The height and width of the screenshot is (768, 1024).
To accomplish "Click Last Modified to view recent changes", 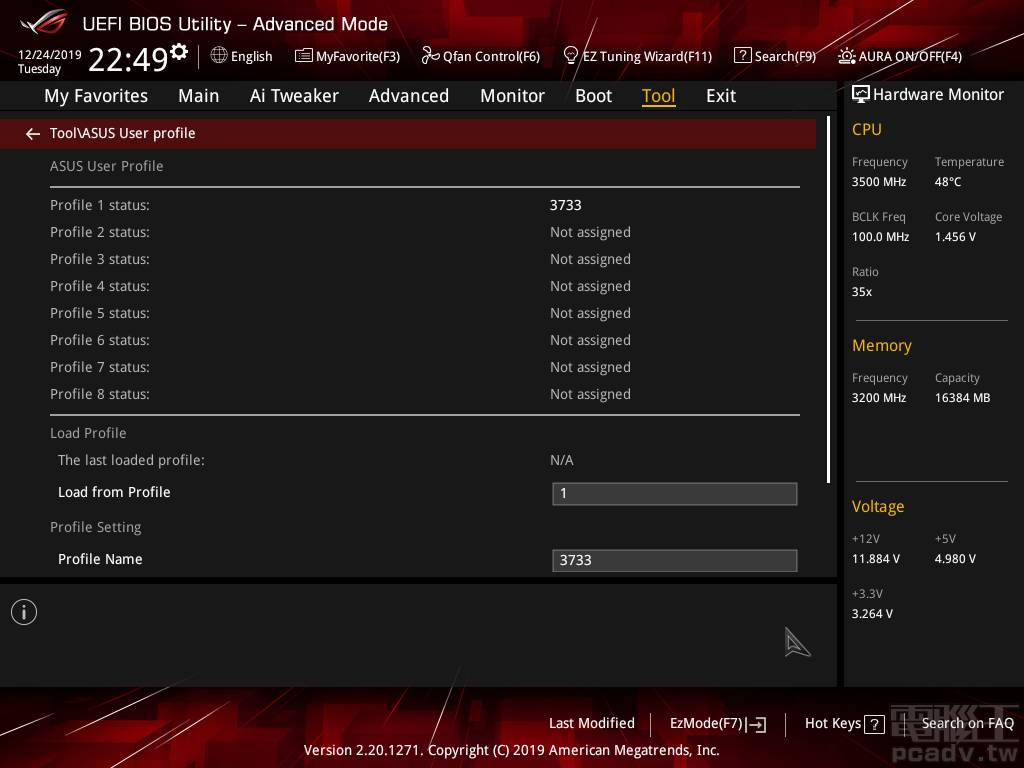I will pyautogui.click(x=591, y=723).
